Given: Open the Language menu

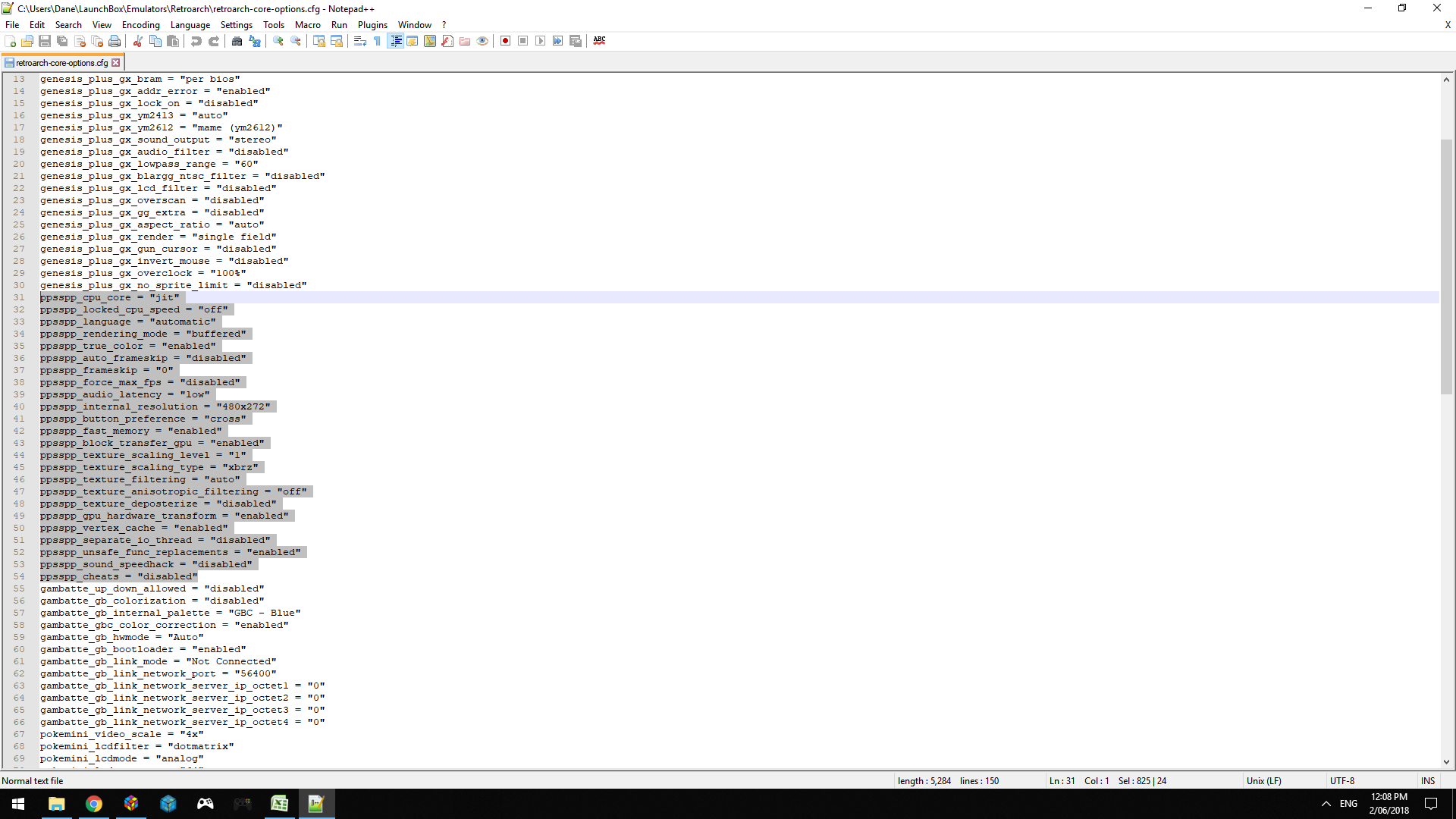Looking at the screenshot, I should 190,25.
